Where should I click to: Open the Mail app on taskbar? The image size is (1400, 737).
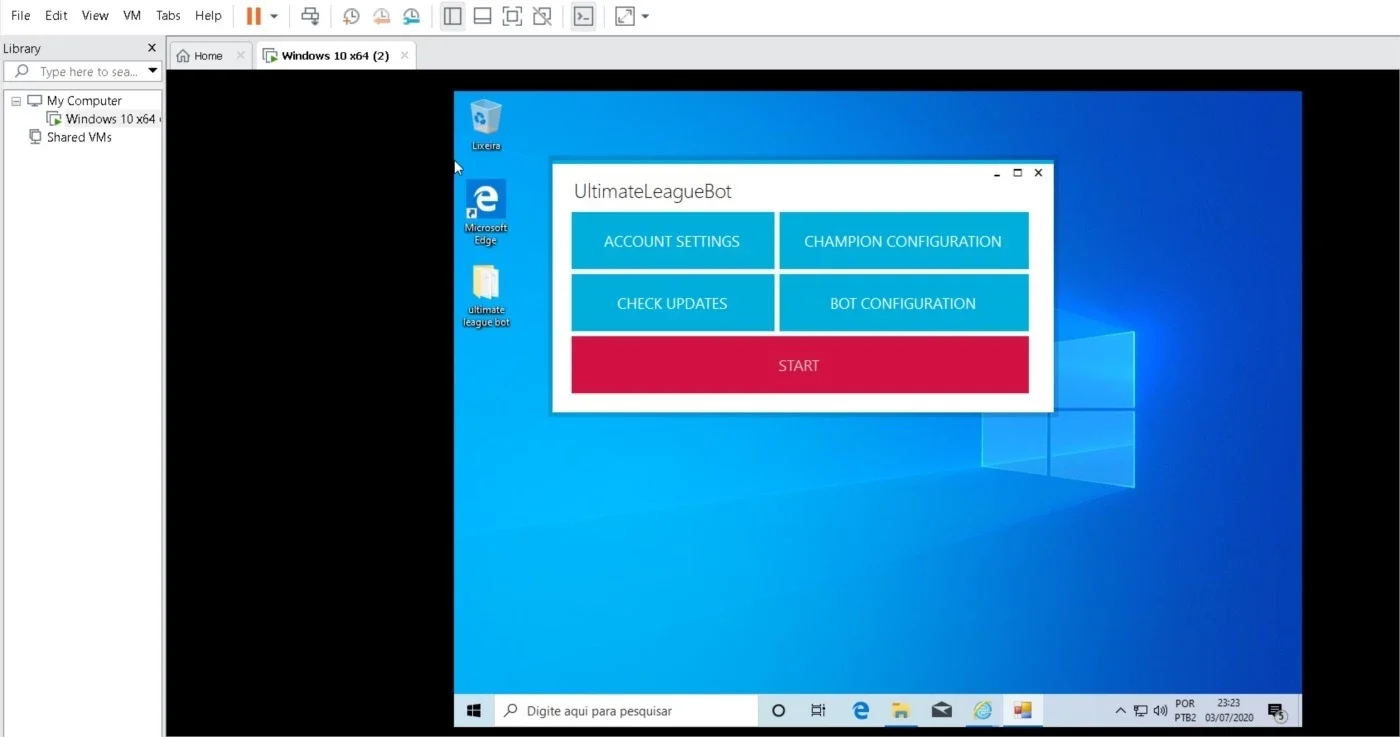pos(942,711)
